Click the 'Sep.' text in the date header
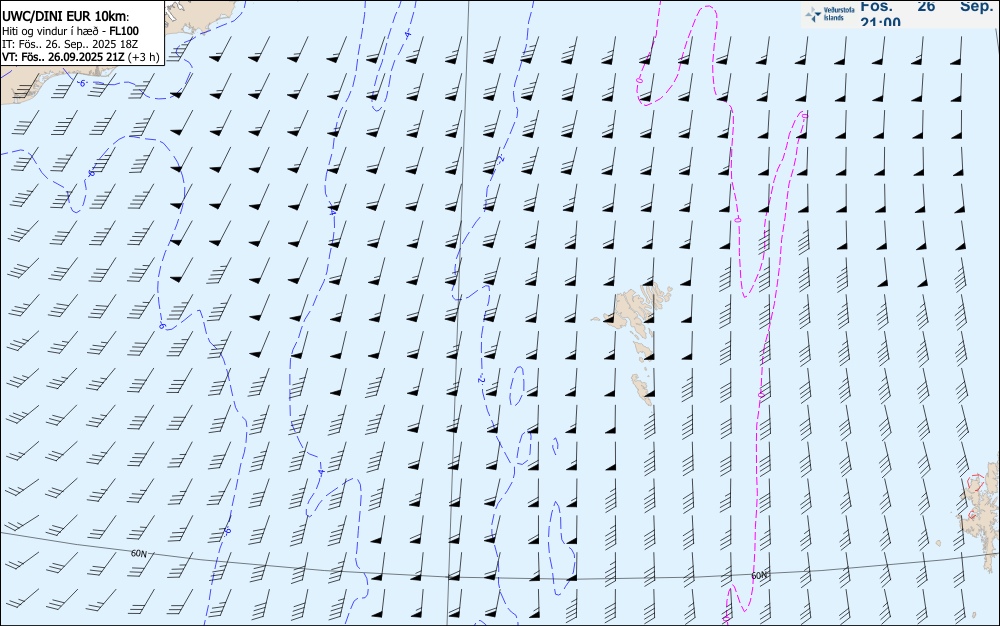 click(976, 6)
